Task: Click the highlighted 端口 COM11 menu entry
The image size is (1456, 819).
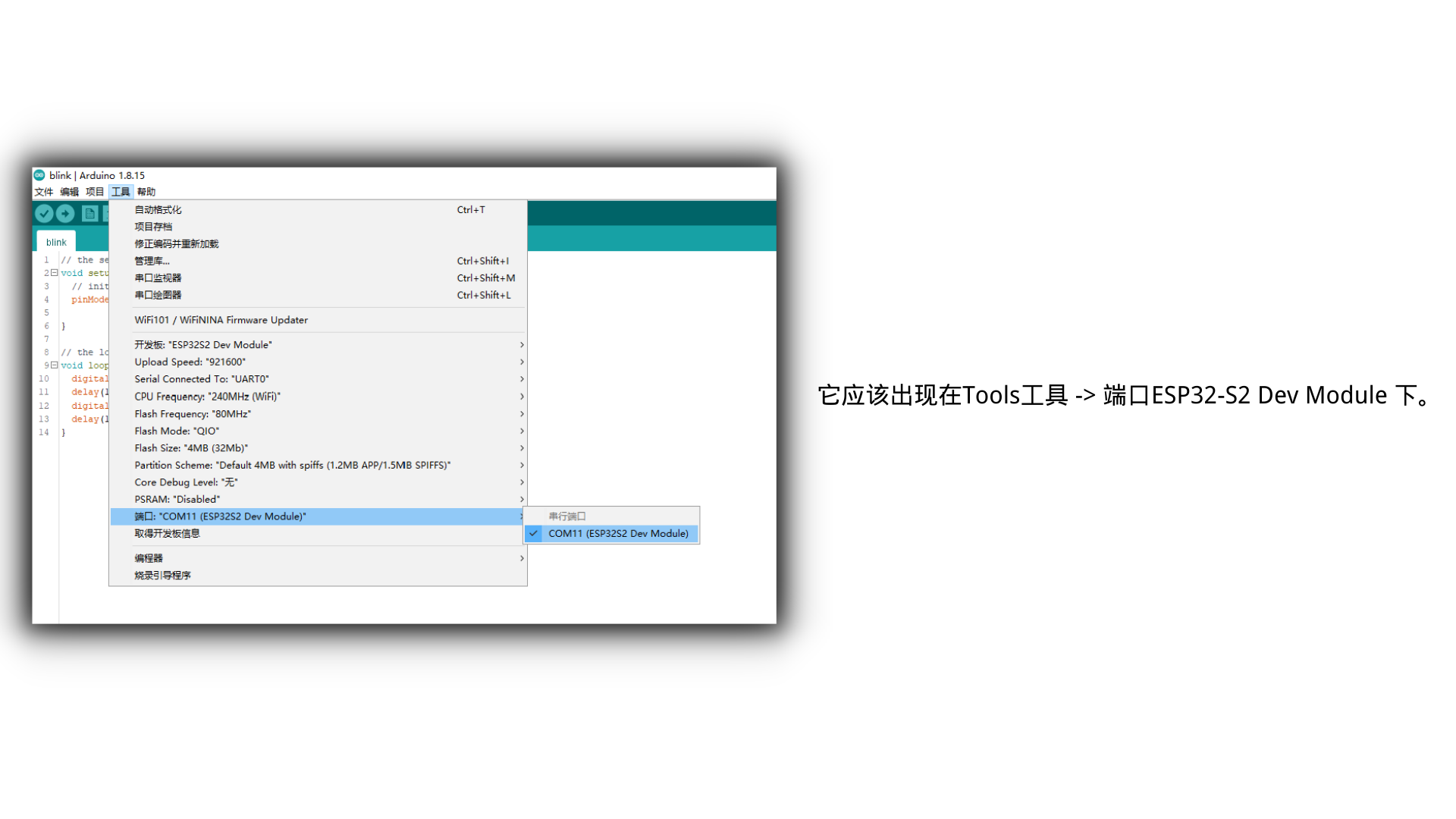Action: [x=318, y=516]
